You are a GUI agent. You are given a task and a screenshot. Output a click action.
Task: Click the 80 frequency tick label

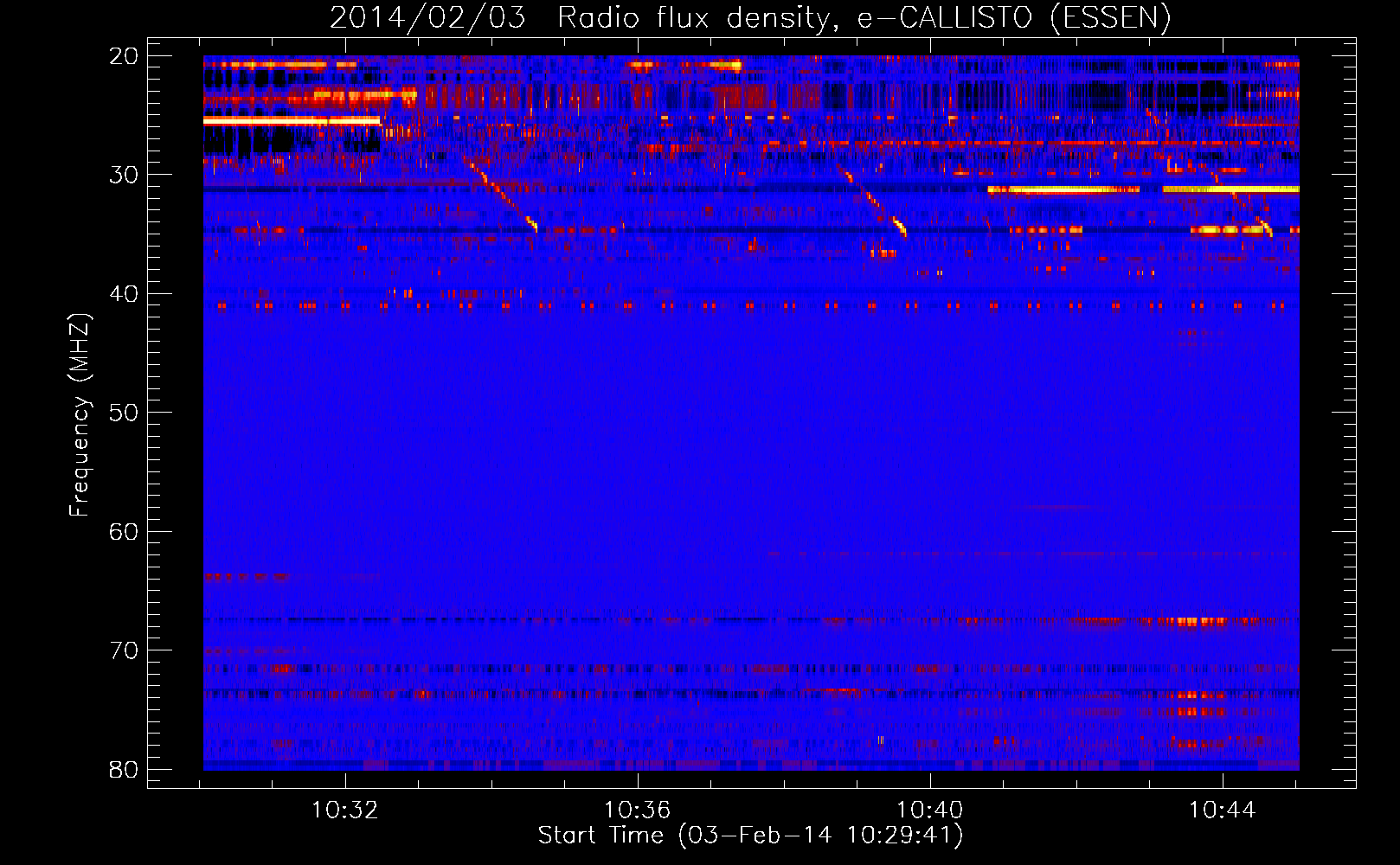click(124, 770)
